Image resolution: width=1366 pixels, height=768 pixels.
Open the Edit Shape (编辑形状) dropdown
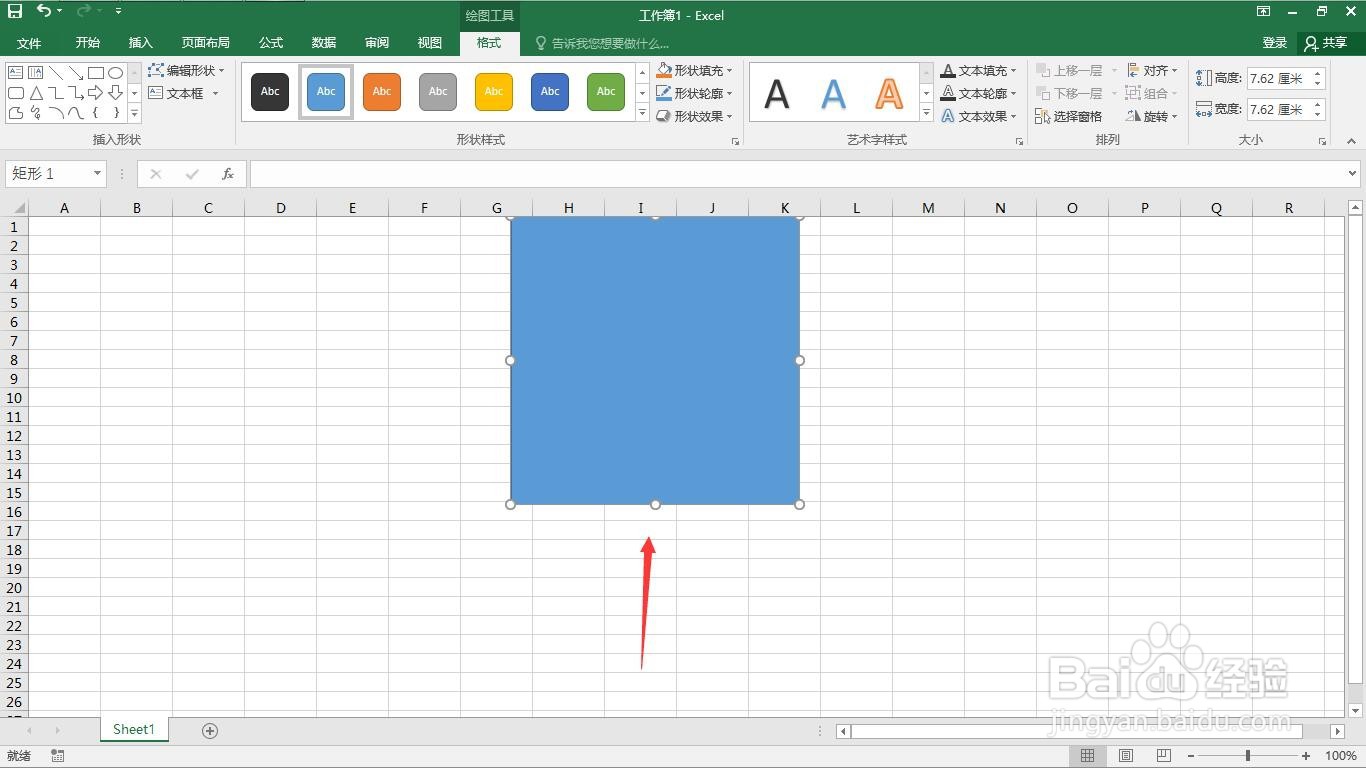[x=187, y=71]
